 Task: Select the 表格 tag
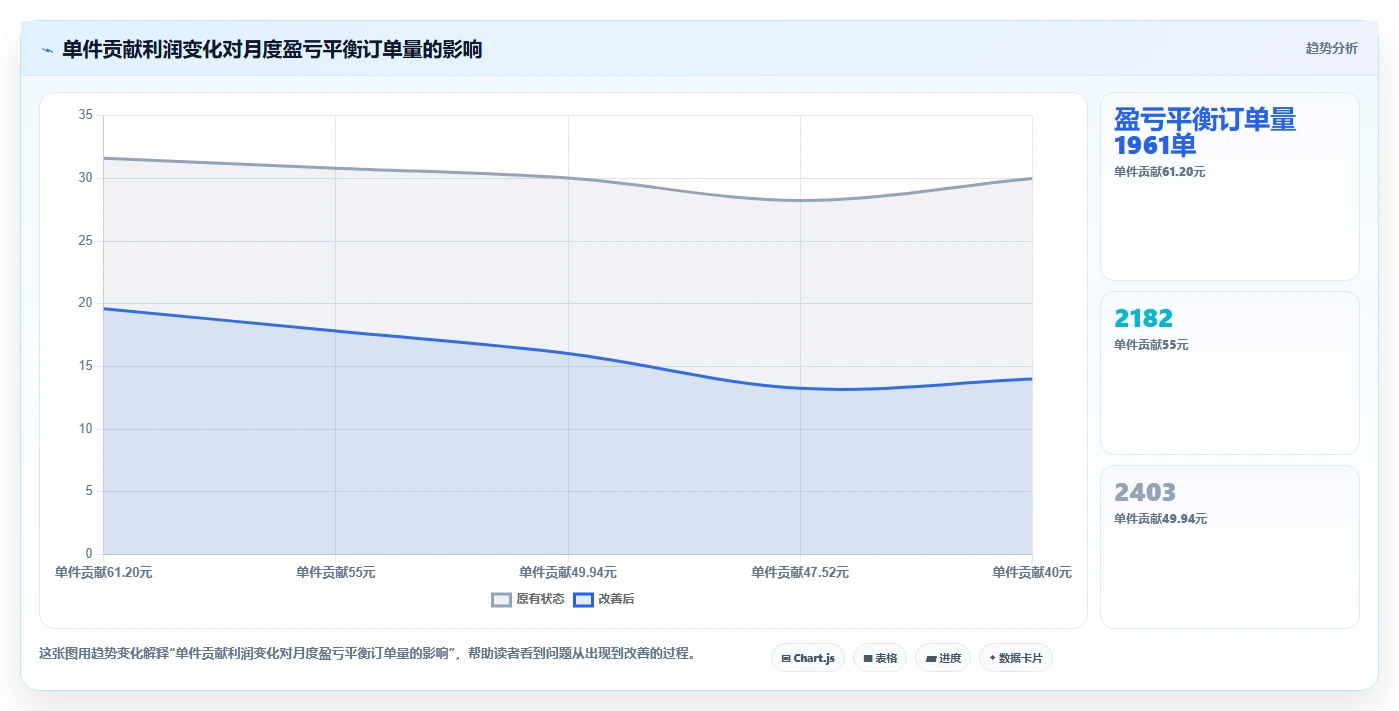[x=880, y=658]
